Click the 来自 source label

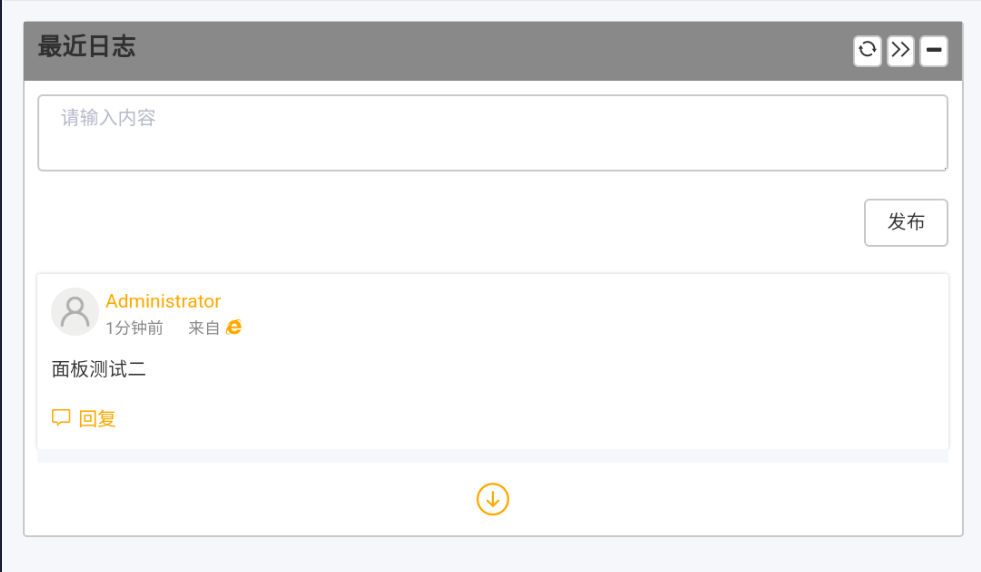(203, 328)
